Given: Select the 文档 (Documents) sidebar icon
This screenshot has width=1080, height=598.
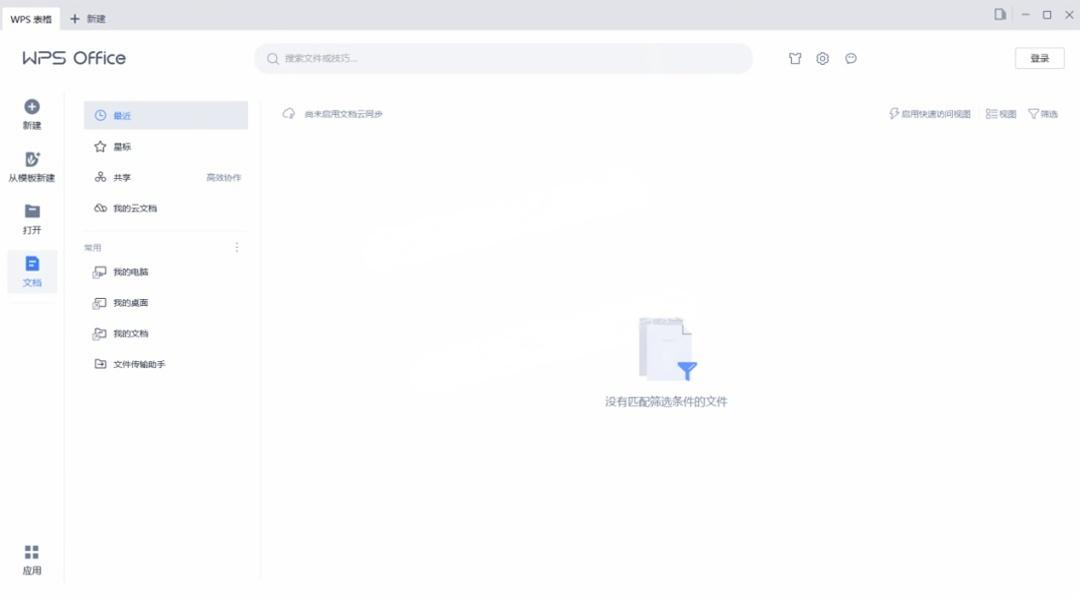Looking at the screenshot, I should [x=32, y=265].
